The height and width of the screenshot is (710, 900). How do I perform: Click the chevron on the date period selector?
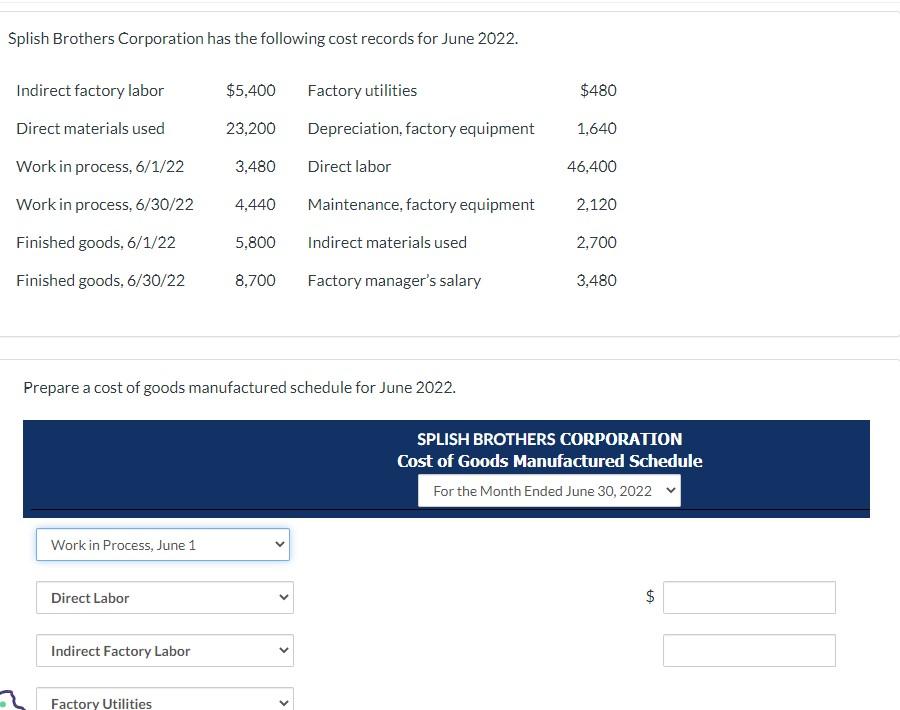(x=668, y=490)
